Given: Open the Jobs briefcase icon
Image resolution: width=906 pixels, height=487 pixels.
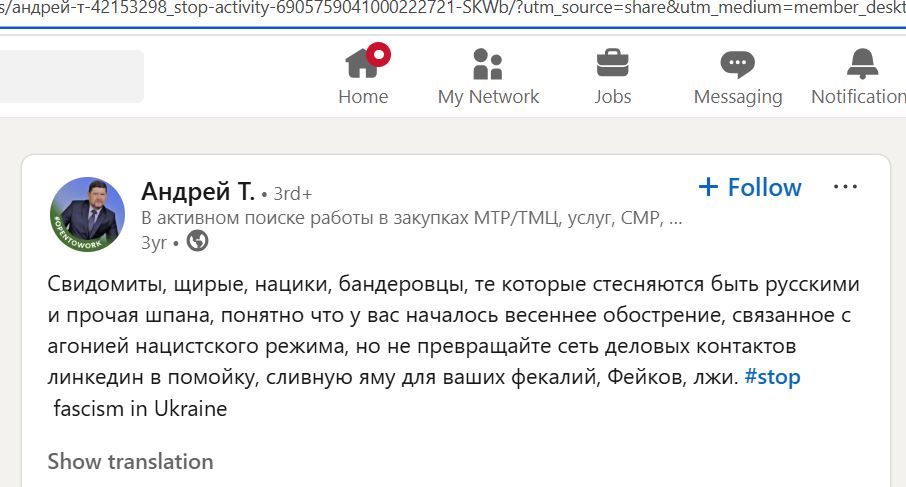Looking at the screenshot, I should (612, 64).
